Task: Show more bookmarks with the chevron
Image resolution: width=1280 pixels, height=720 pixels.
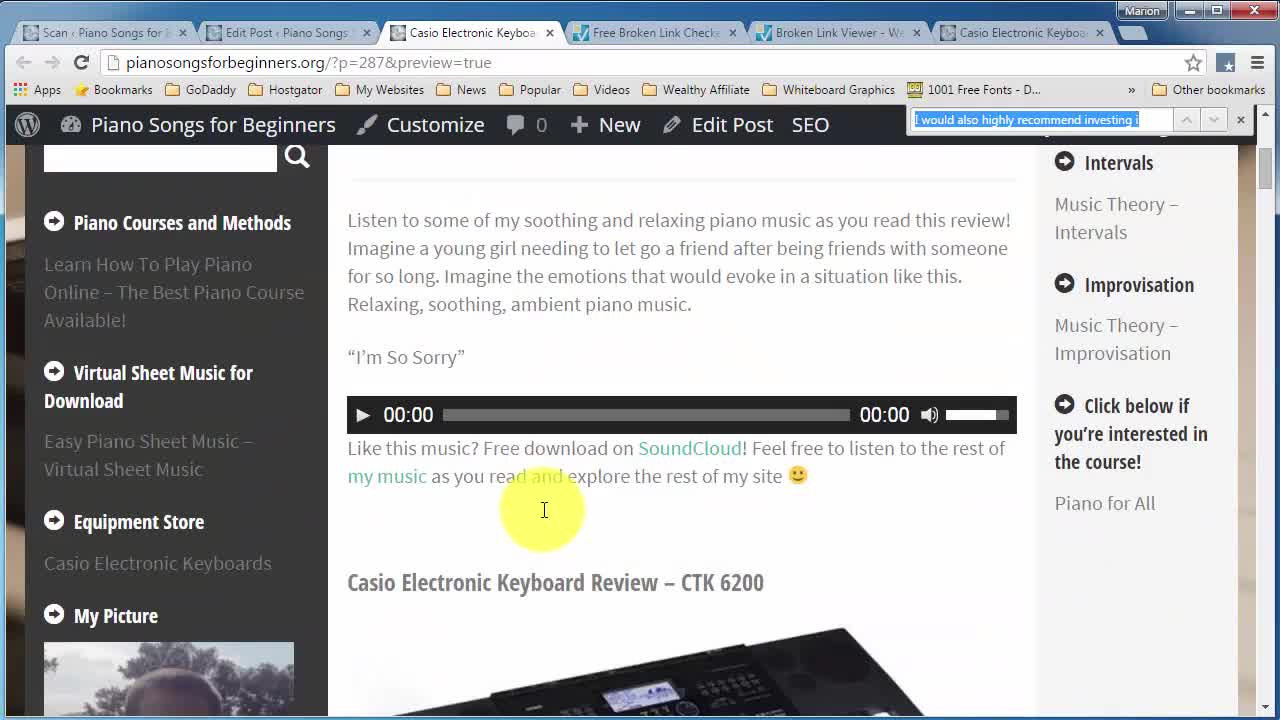Action: tap(1131, 90)
